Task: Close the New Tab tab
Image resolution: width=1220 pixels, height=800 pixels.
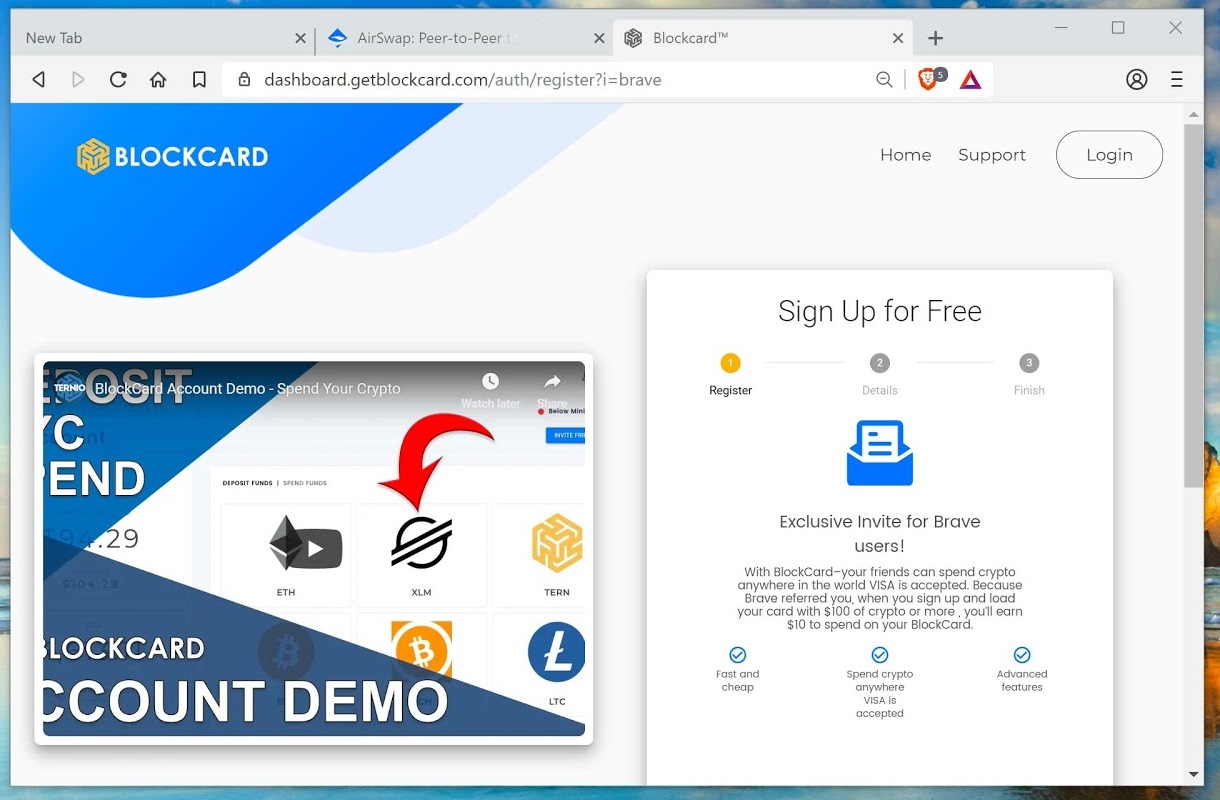Action: pyautogui.click(x=300, y=38)
